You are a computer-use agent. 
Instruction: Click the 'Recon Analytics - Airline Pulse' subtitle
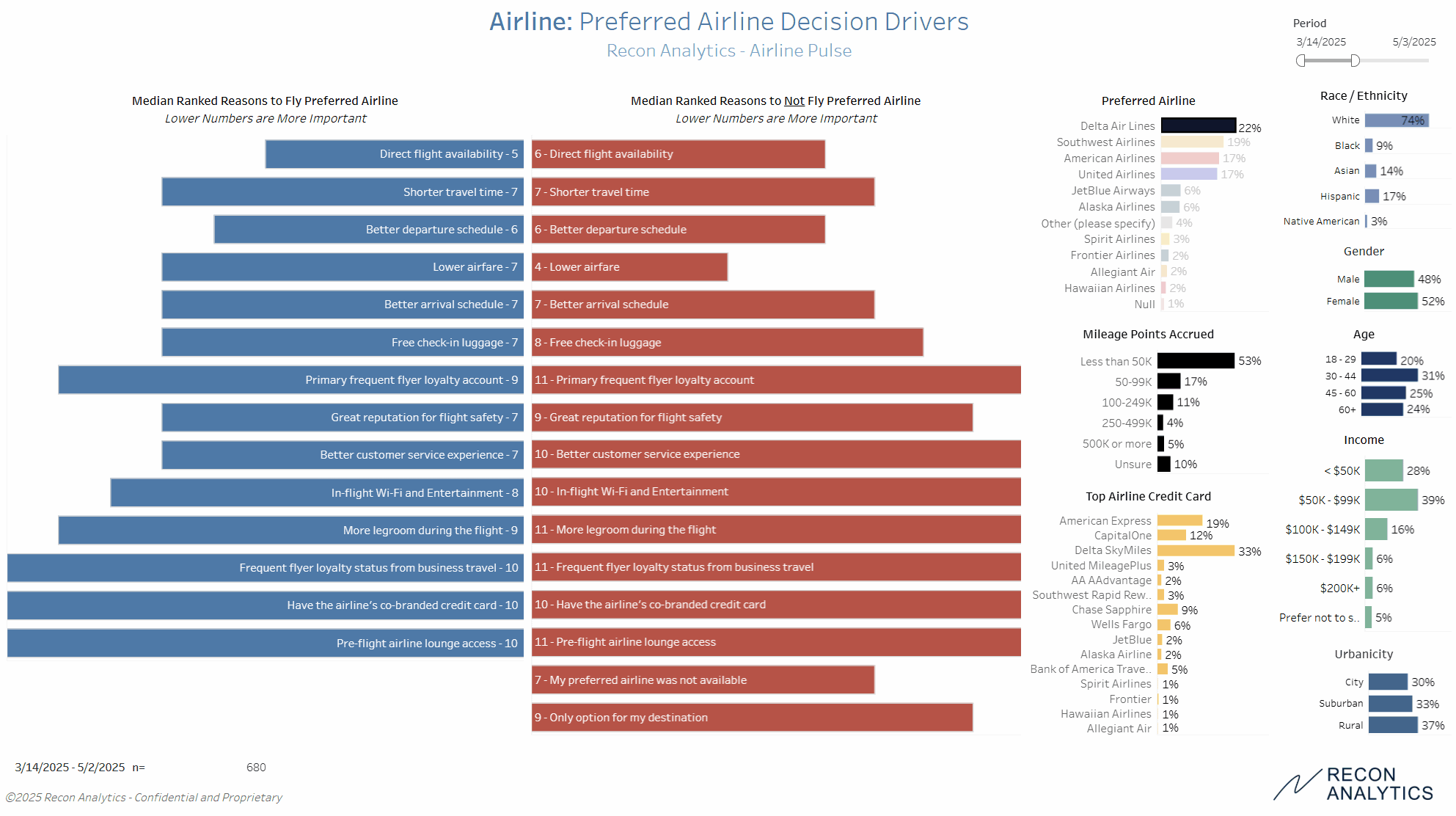pos(728,51)
